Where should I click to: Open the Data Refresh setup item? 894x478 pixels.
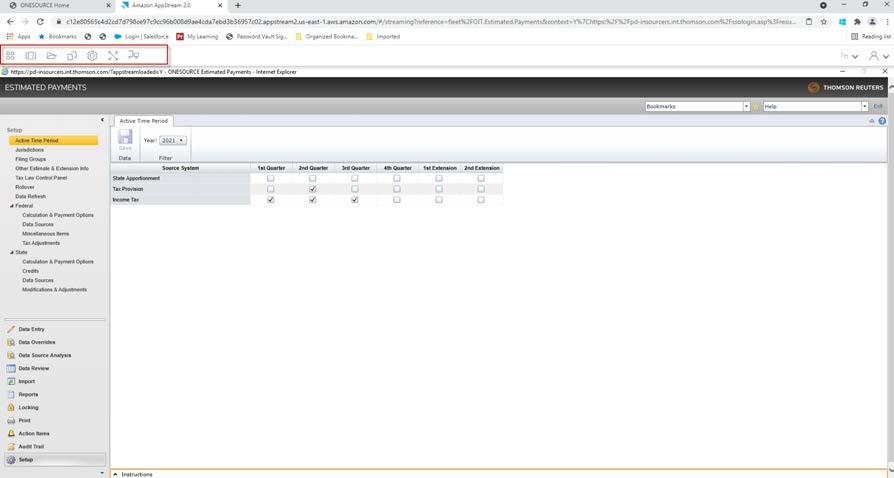tap(31, 196)
